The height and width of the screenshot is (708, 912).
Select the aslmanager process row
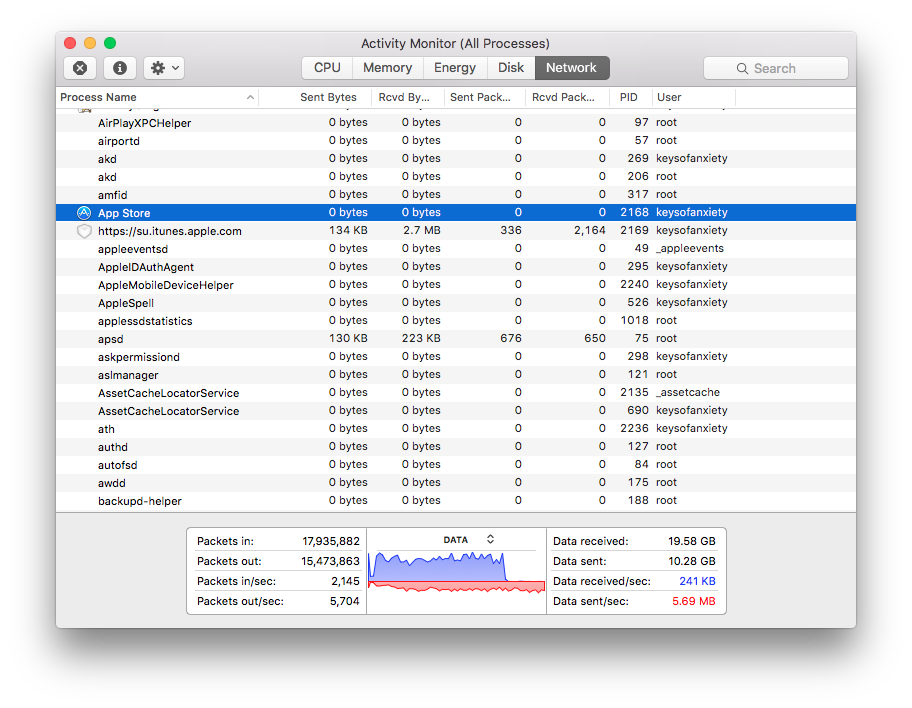pyautogui.click(x=456, y=375)
